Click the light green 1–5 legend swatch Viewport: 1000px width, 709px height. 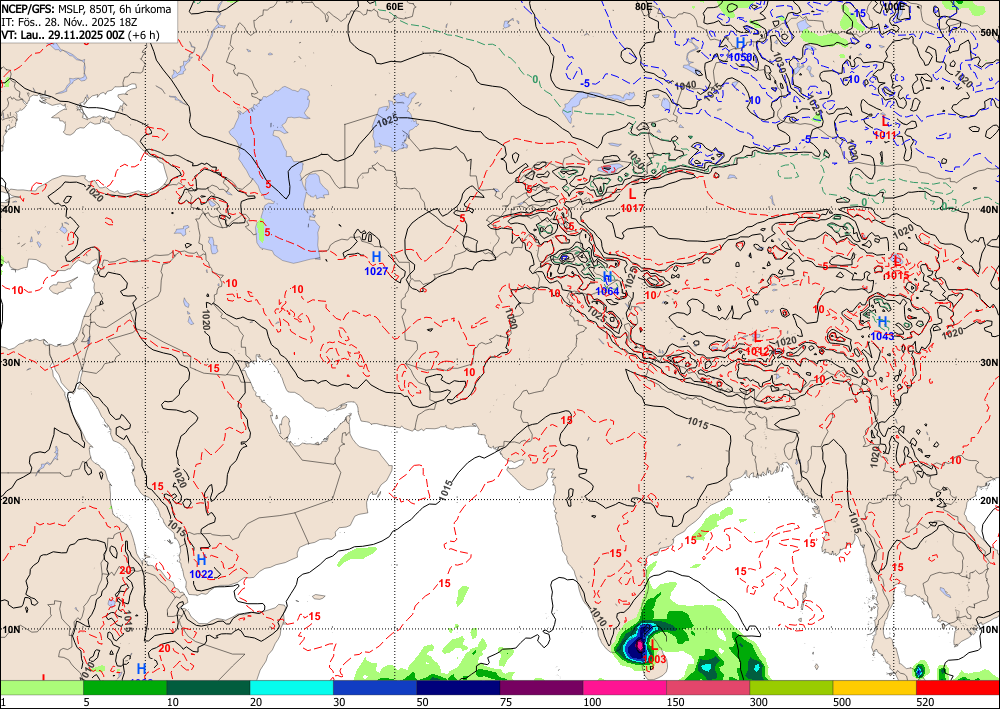(41, 687)
